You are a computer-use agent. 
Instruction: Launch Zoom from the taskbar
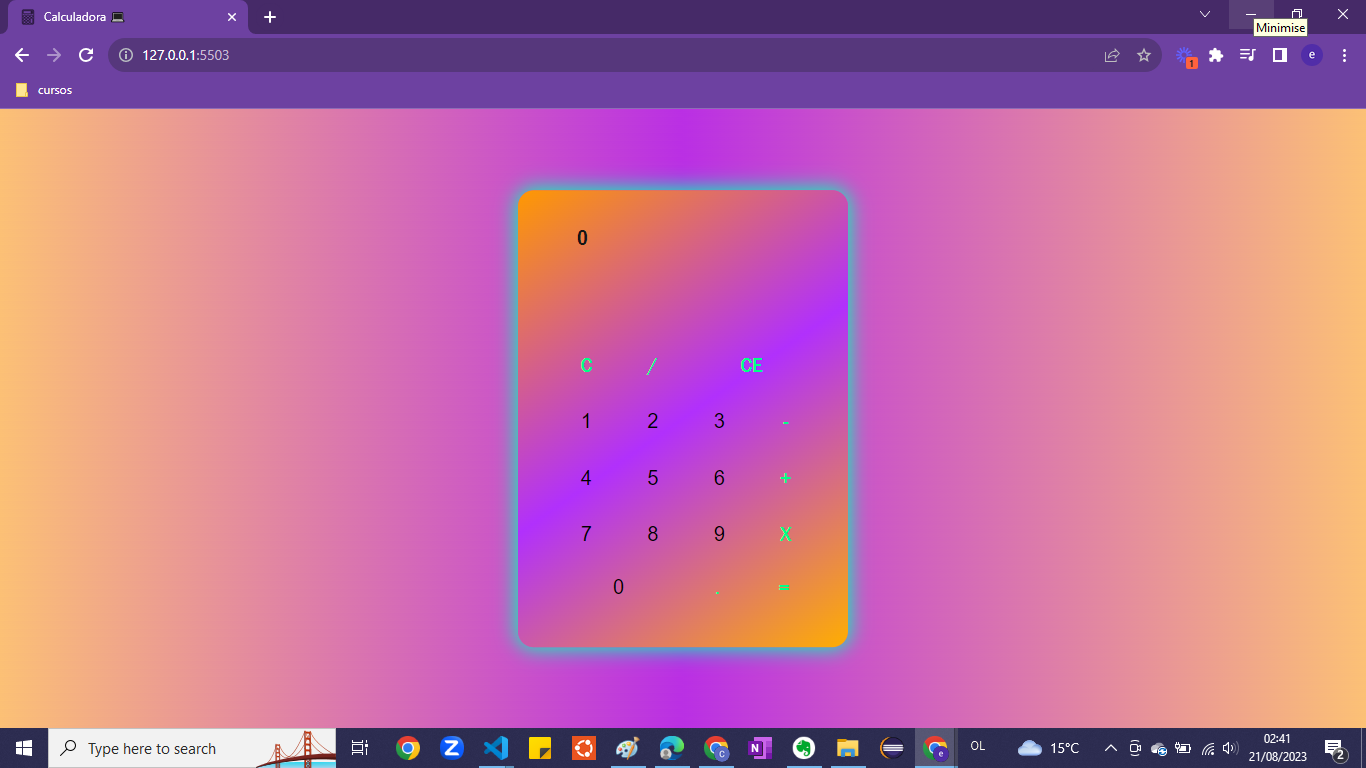tap(451, 747)
